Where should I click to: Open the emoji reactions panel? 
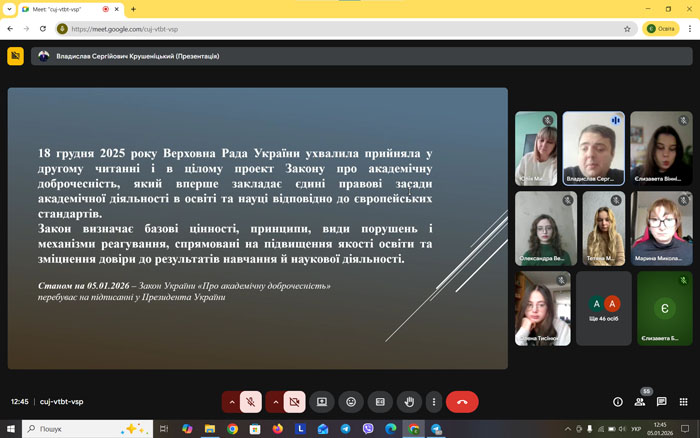(351, 401)
